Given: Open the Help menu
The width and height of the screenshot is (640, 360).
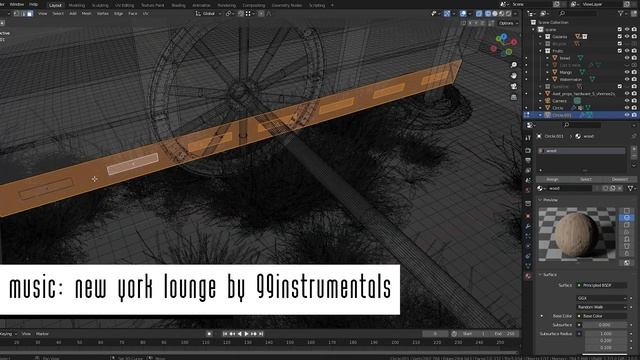Looking at the screenshot, I should [33, 4].
